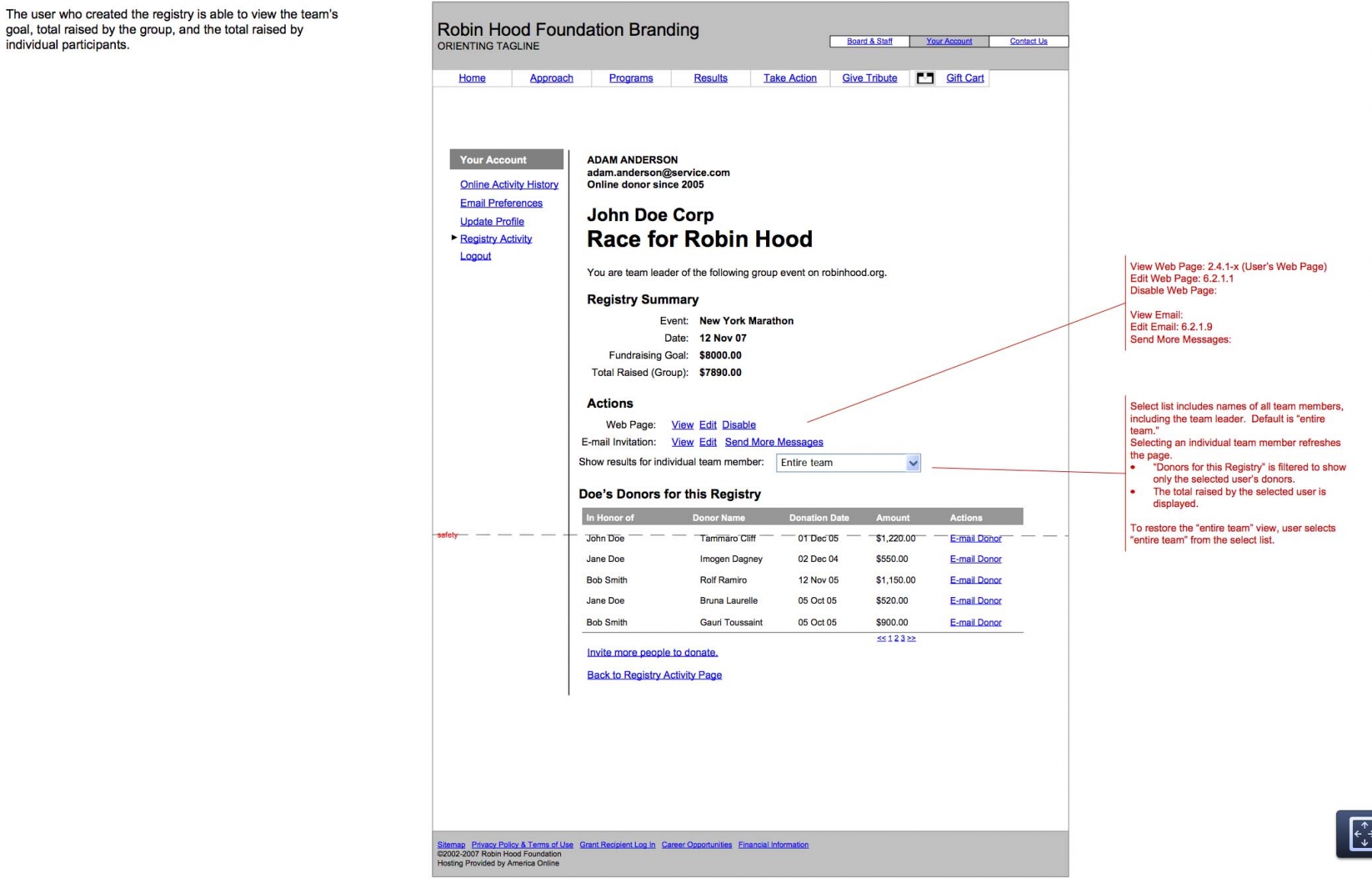This screenshot has height=883, width=1372.
Task: Open the Gift Cart link
Action: tap(965, 78)
